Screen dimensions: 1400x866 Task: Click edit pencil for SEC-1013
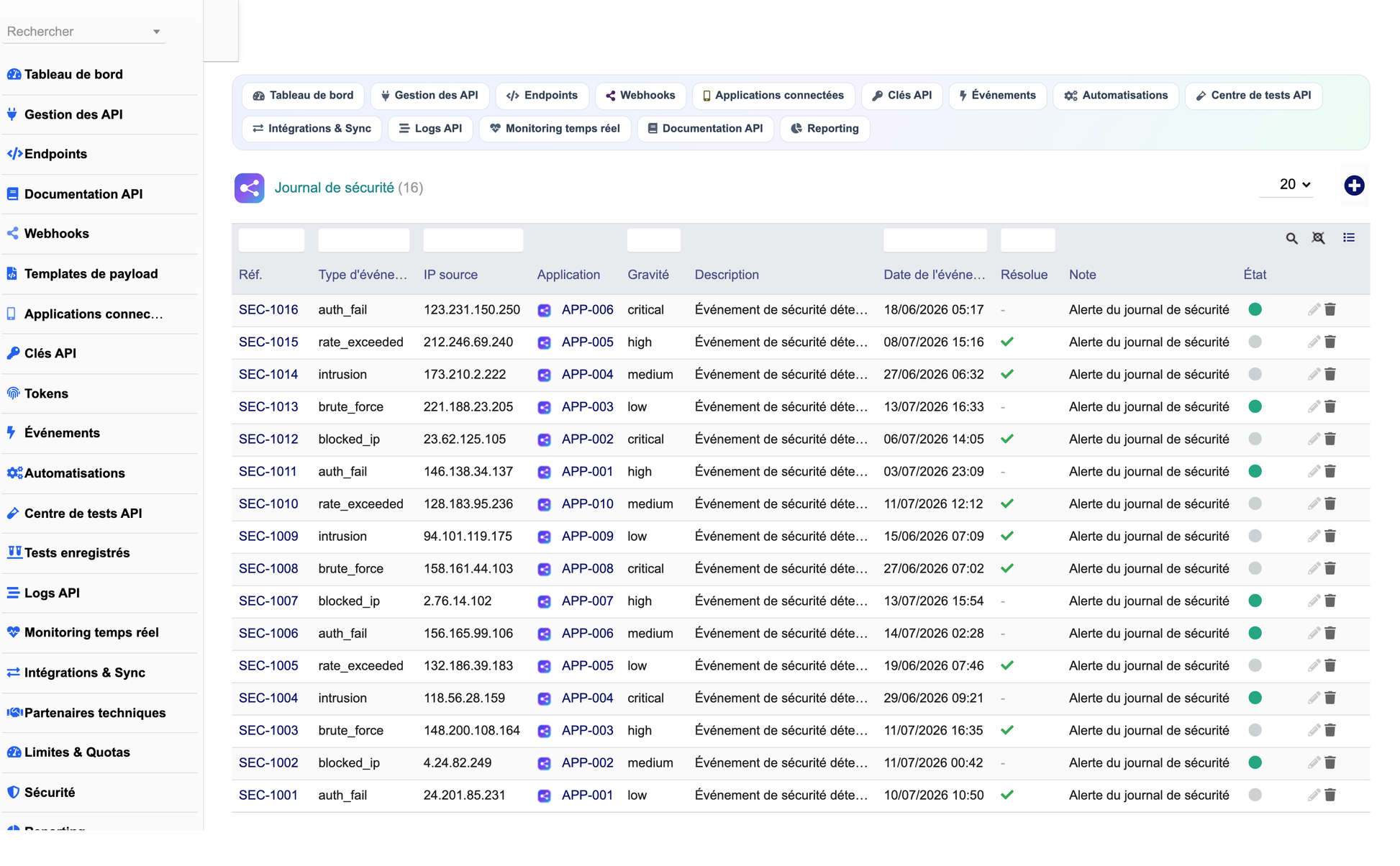click(1314, 406)
